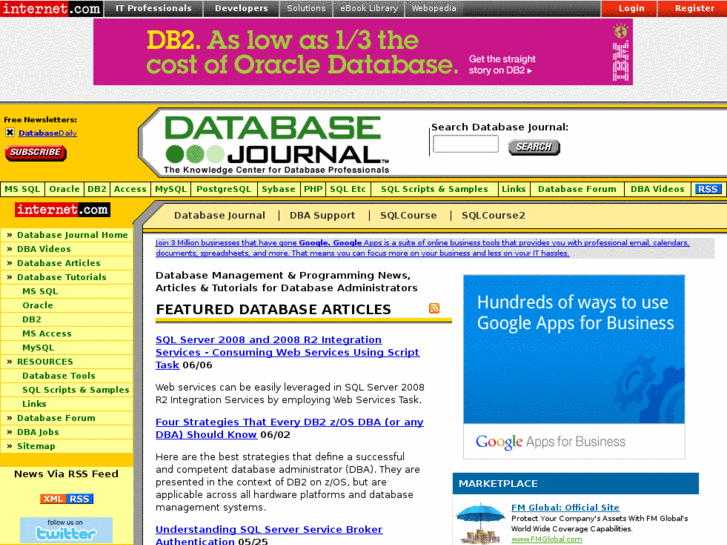The height and width of the screenshot is (545, 727).
Task: Click the Database Journal sub-navigation link
Action: [x=220, y=215]
